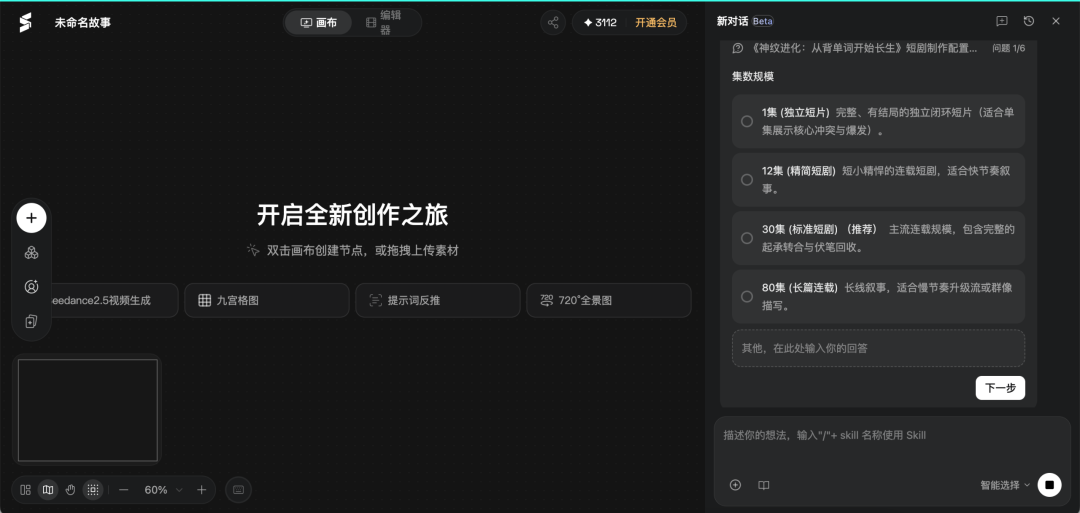Click the 问题 1/6 progress label
Image resolution: width=1080 pixels, height=513 pixels.
tap(1008, 48)
